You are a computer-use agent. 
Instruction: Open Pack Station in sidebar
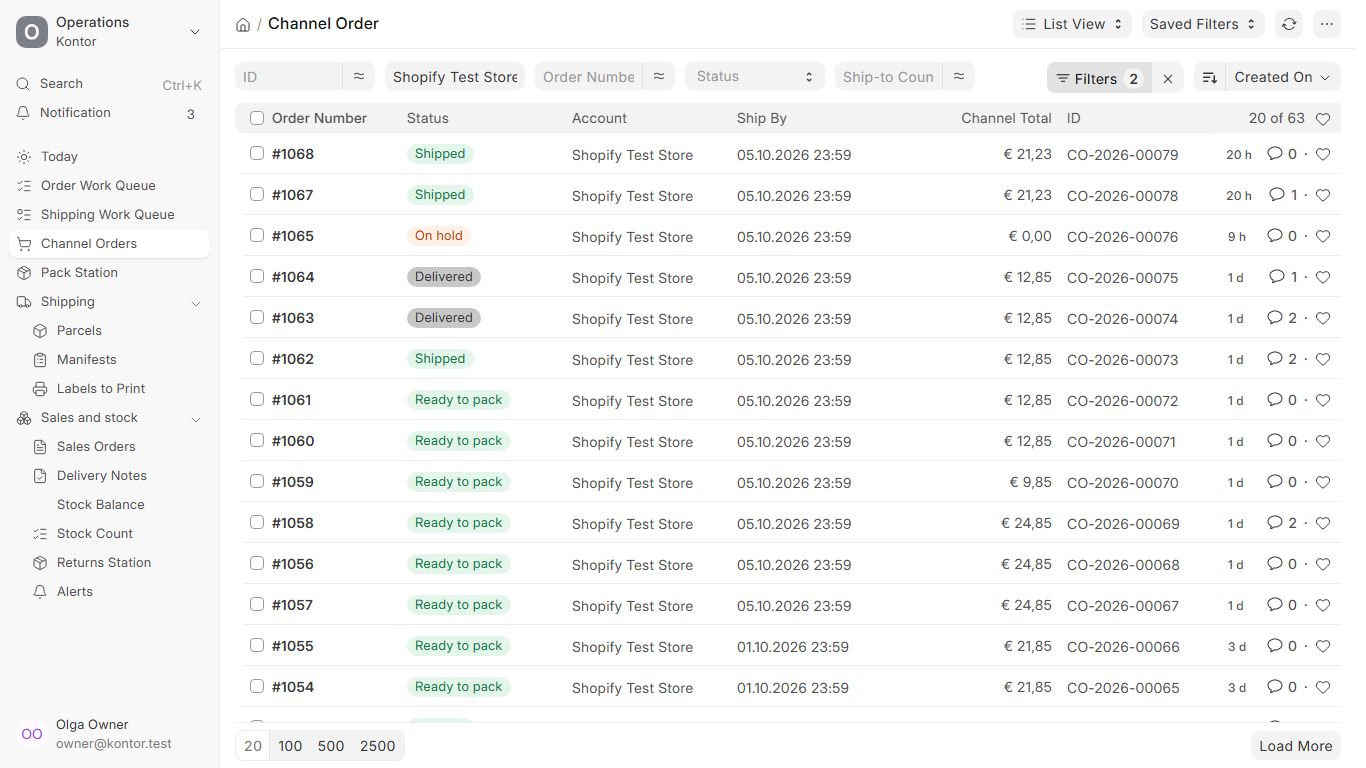(x=110, y=273)
